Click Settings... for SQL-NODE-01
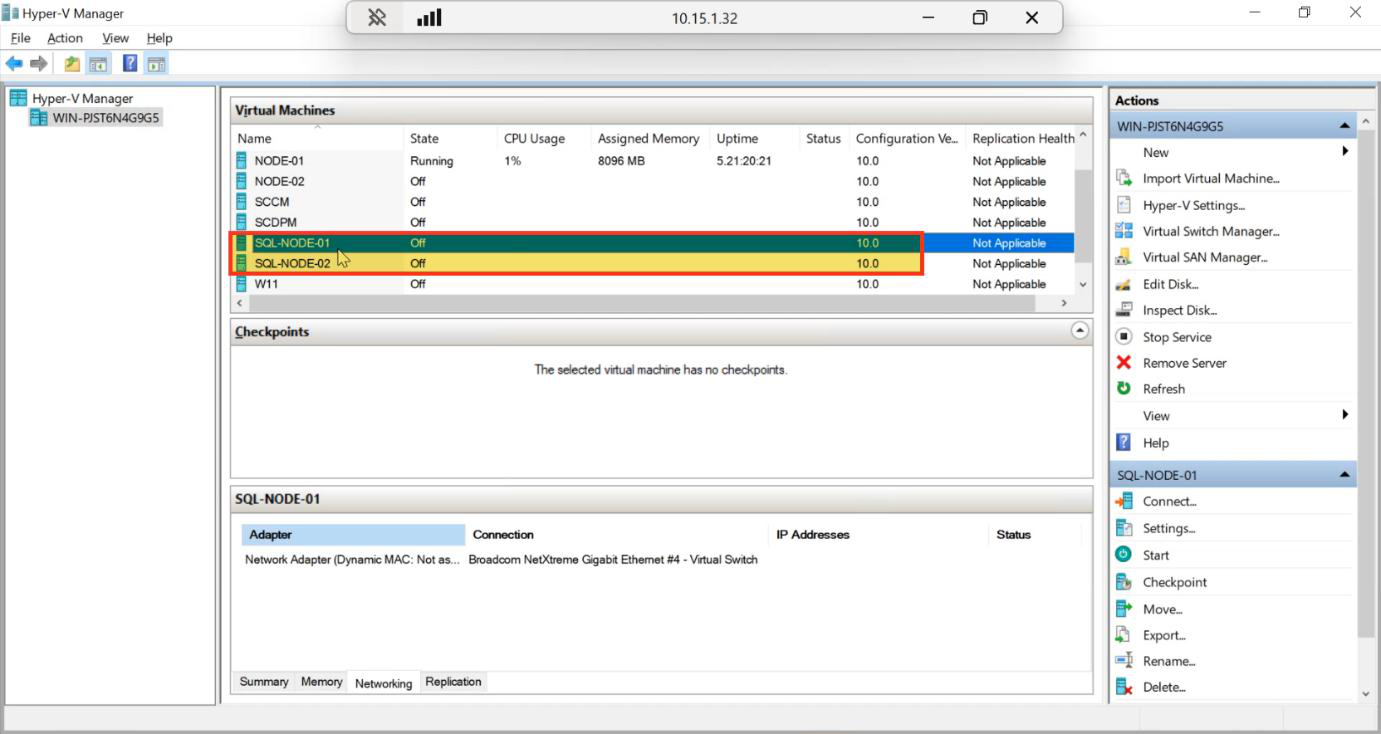The height and width of the screenshot is (734, 1381). pos(1169,528)
